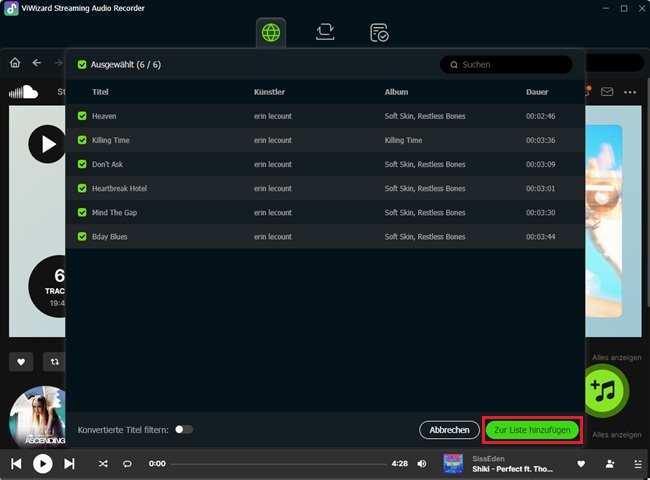
Task: Uncheck the Don't Ask track checkbox
Action: [82, 164]
